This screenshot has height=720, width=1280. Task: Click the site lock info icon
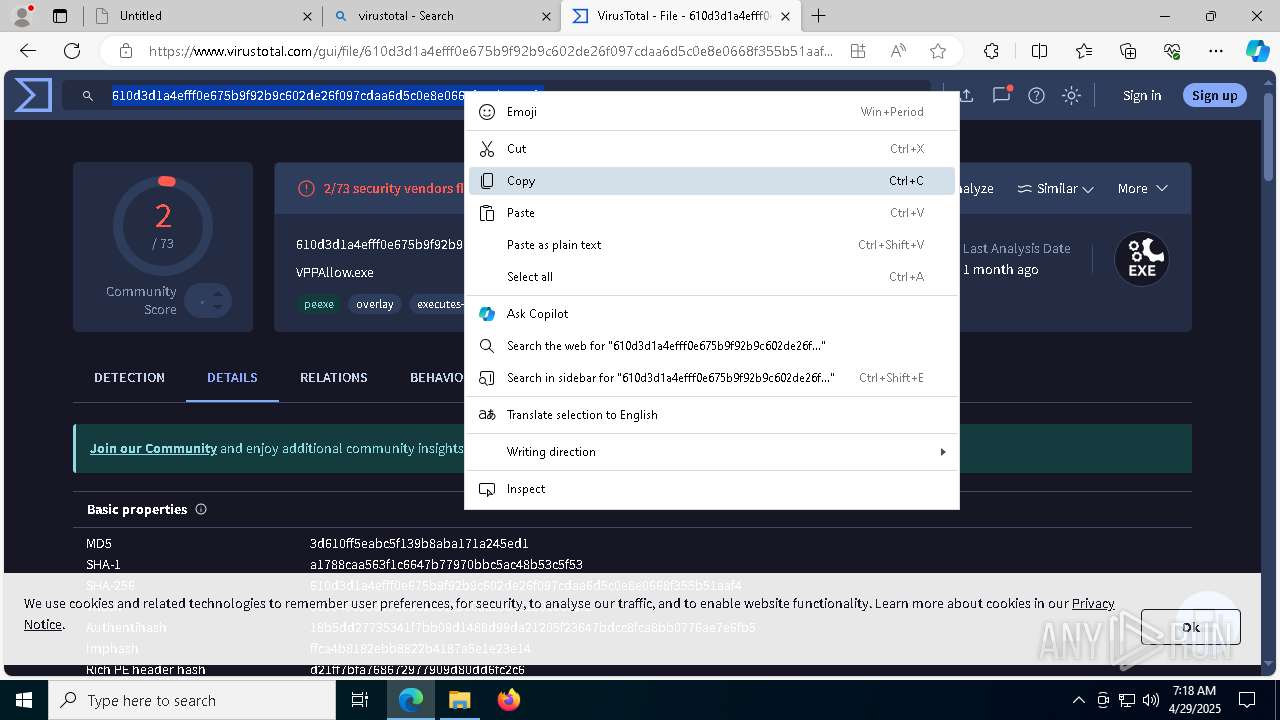[126, 51]
